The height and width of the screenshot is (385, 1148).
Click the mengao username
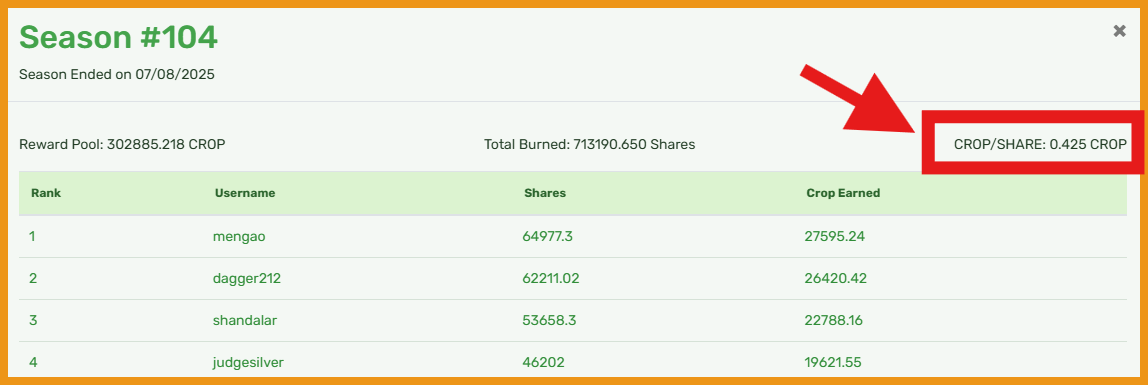click(x=237, y=236)
